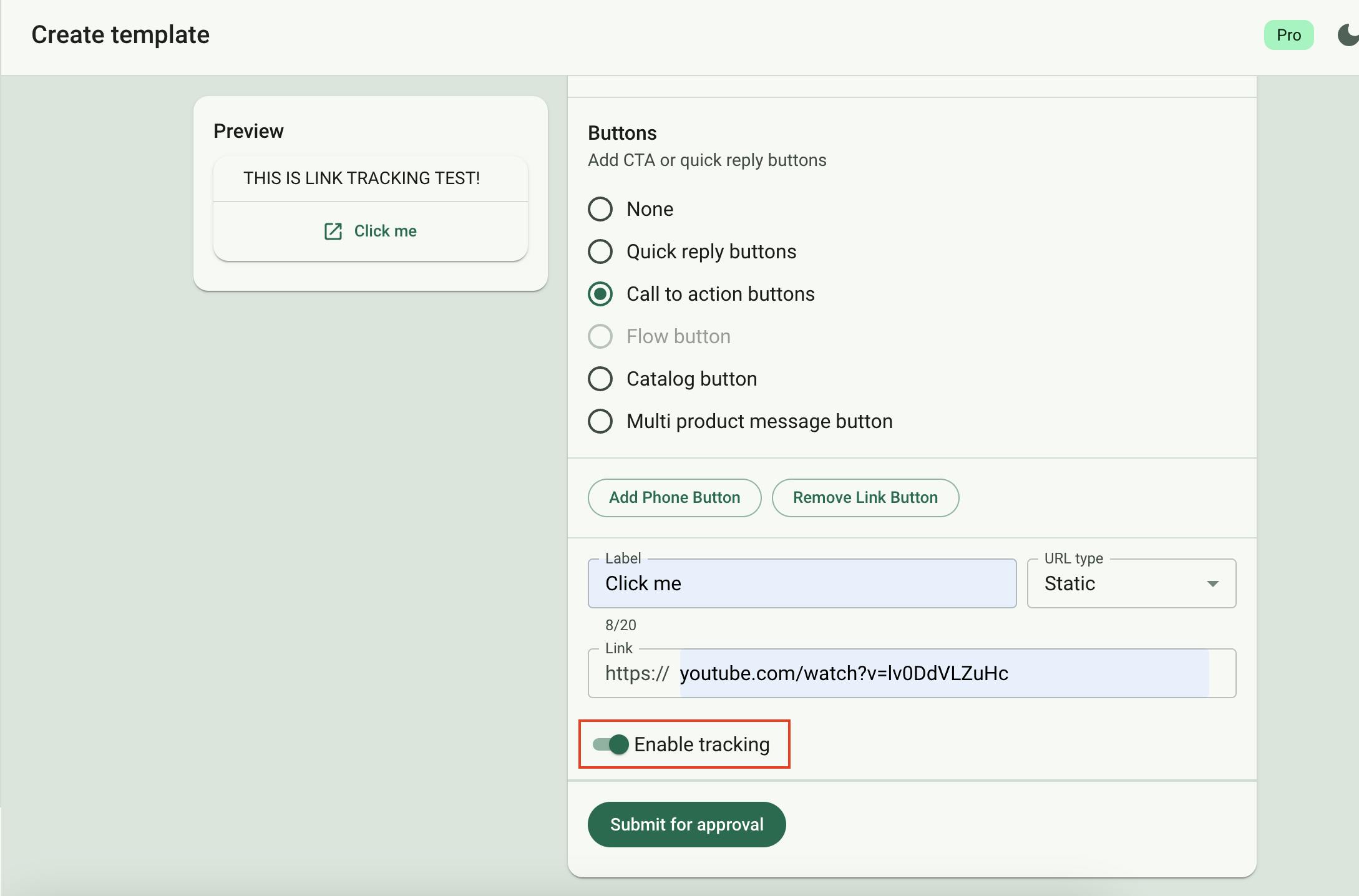Screen dimensions: 1359x896
Task: Submit the template for approval
Action: [686, 825]
